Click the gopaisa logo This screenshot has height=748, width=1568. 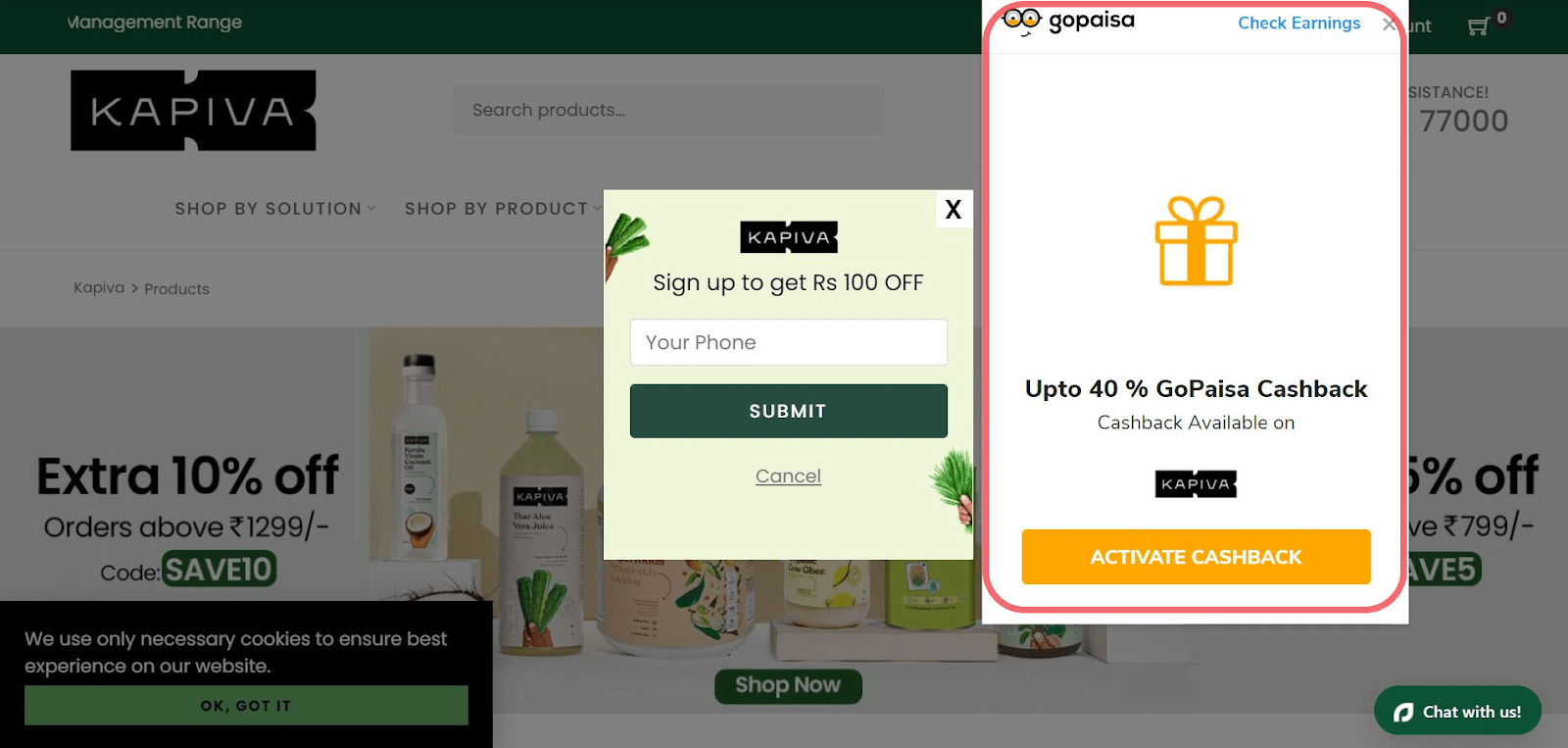pyautogui.click(x=1068, y=22)
